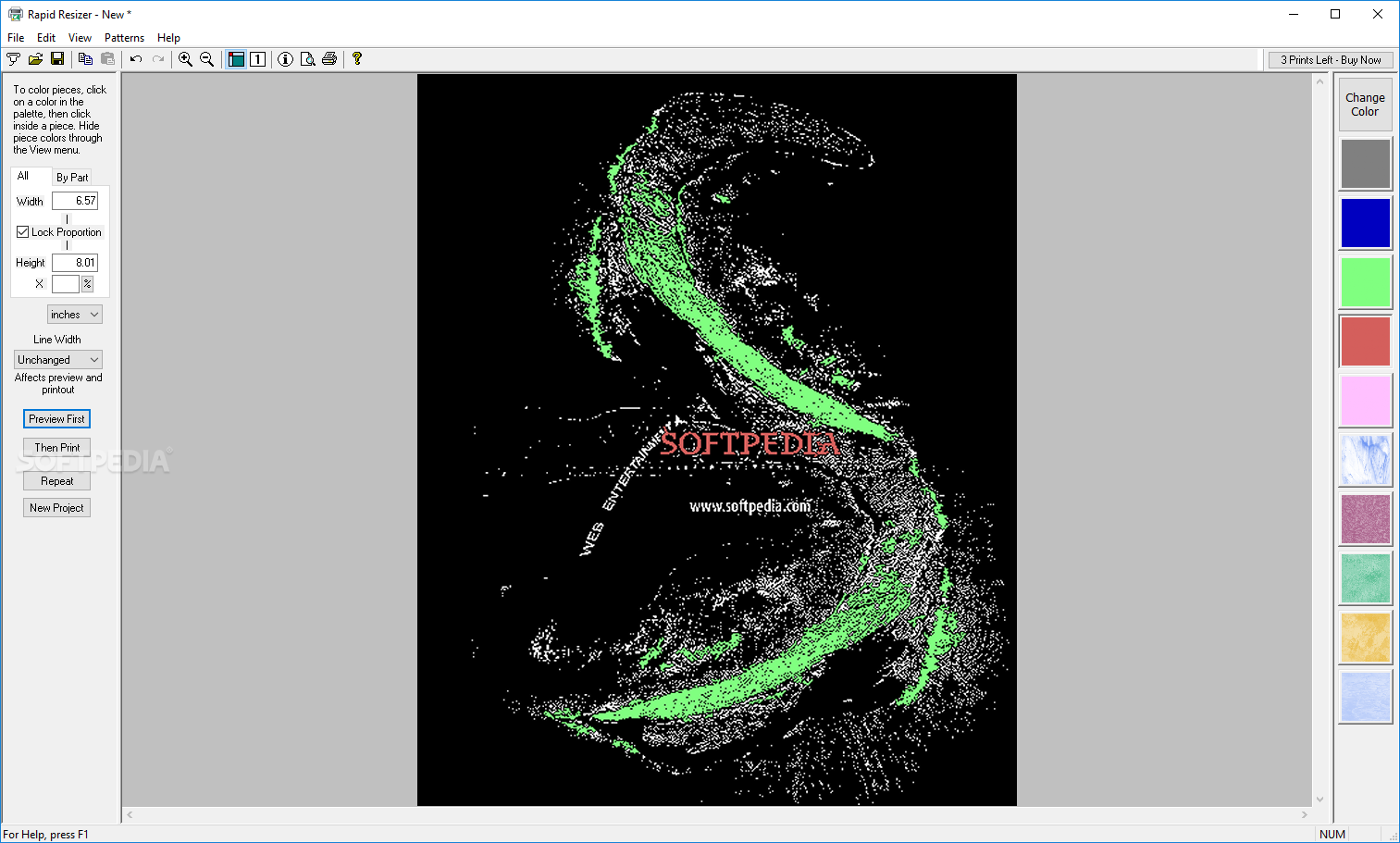This screenshot has width=1400, height=843.
Task: Click the horizontal scrollbar right arrow
Action: click(x=1305, y=815)
